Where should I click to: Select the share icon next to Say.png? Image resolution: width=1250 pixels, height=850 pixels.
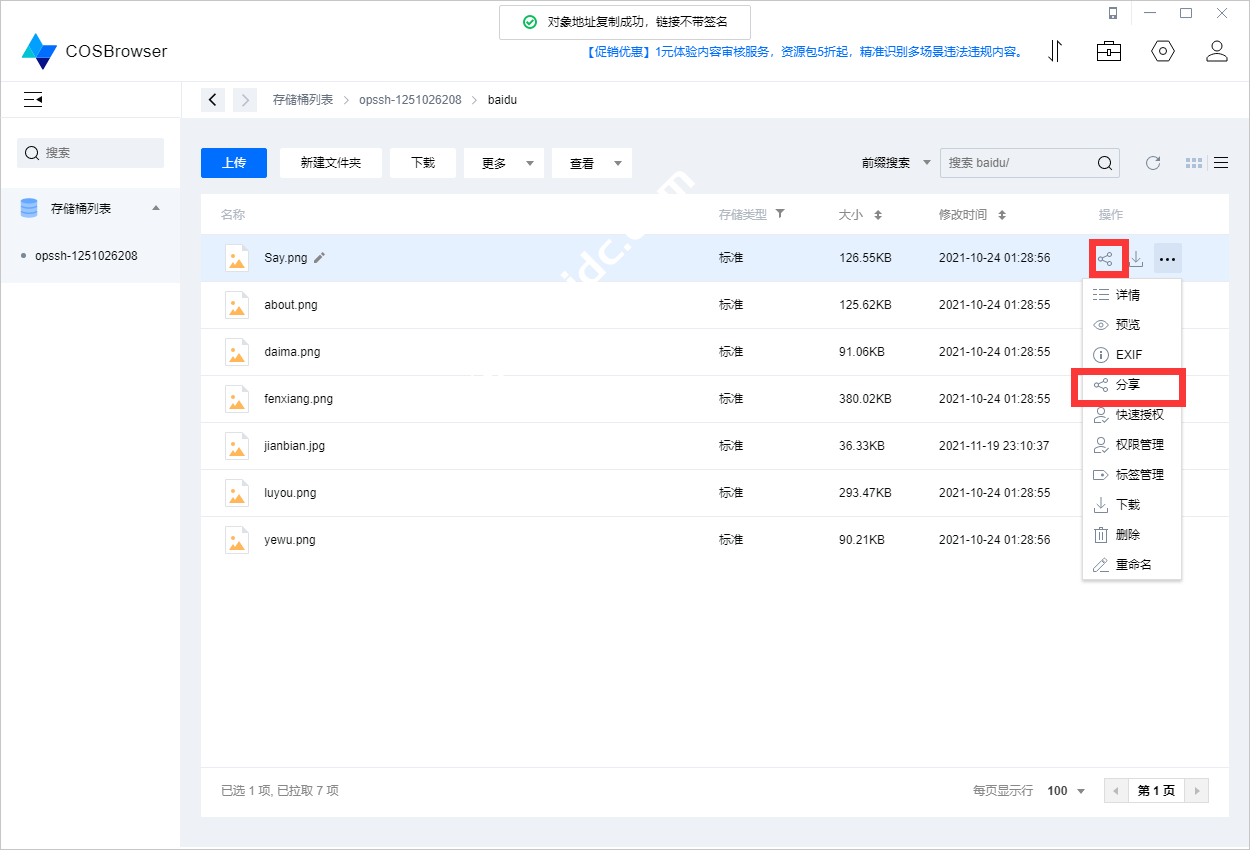(1108, 257)
